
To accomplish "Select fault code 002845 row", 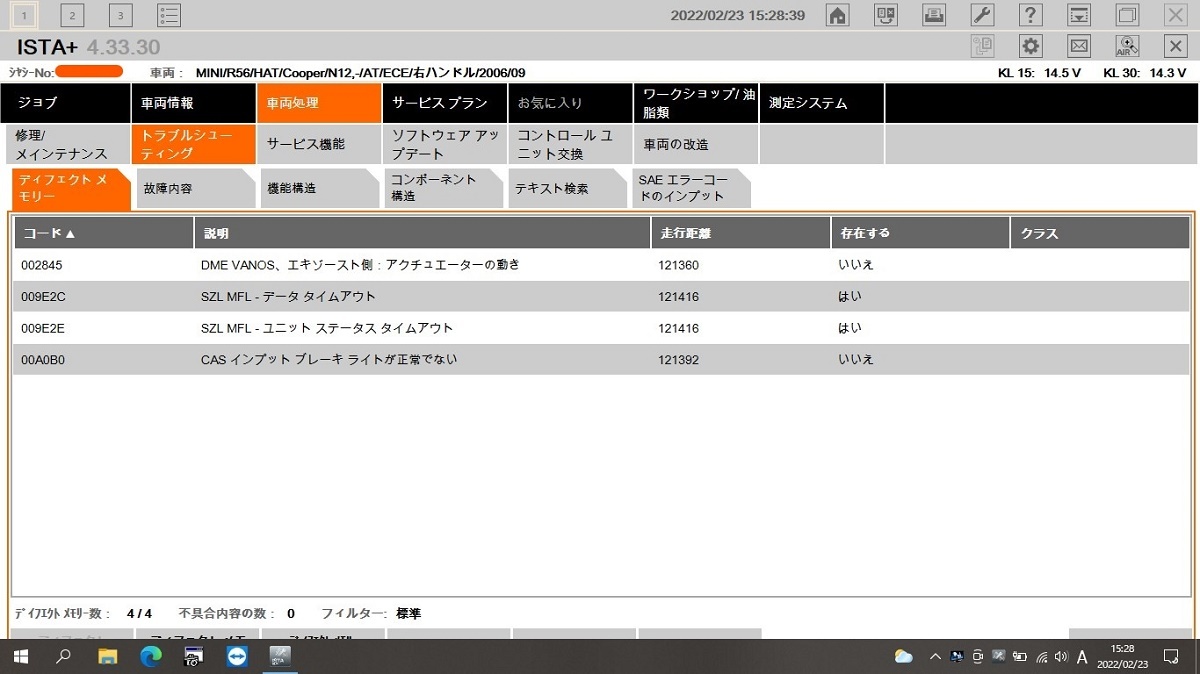I will coord(602,265).
